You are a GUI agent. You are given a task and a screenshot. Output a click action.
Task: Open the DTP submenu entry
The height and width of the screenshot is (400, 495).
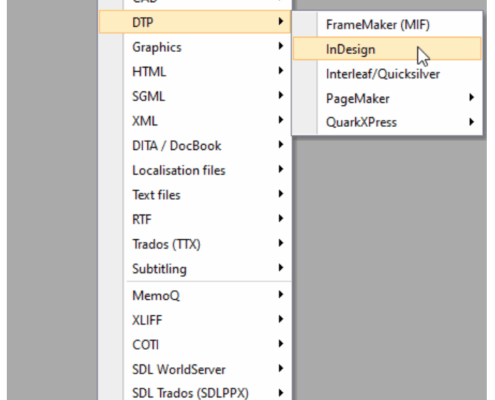point(195,22)
